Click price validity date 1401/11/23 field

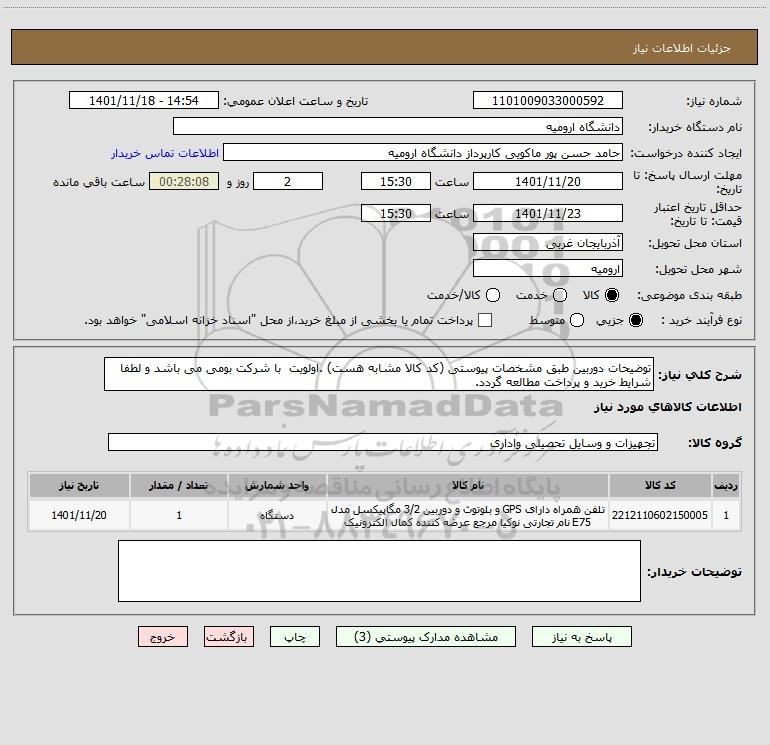click(x=548, y=213)
